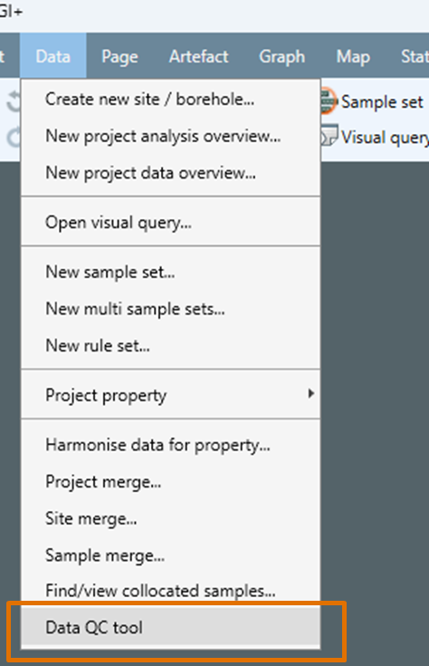Screen dimensions: 429x666
Task: Click the redo arrow icon
Action: click(14, 137)
